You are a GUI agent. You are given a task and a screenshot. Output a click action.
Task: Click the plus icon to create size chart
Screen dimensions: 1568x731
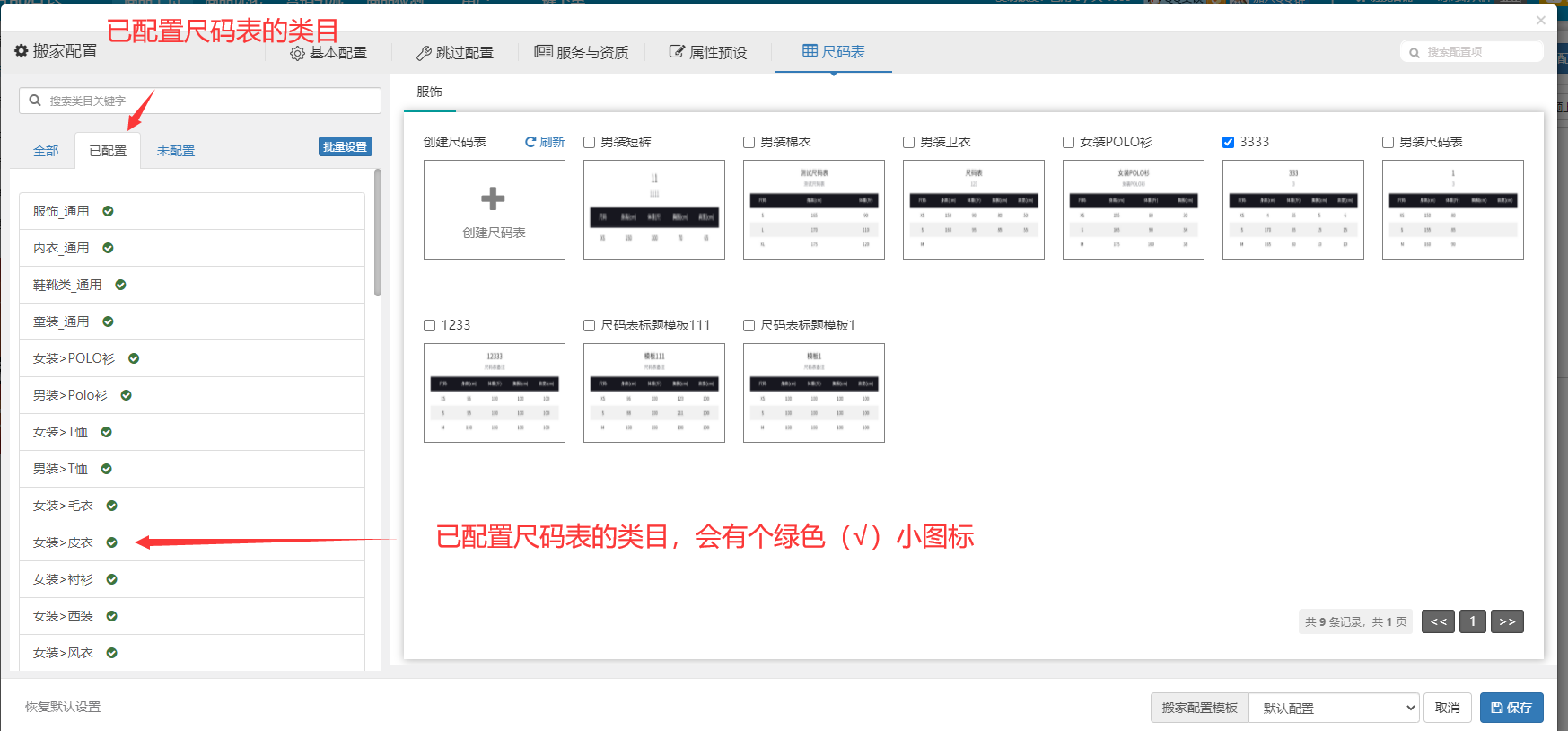click(493, 198)
